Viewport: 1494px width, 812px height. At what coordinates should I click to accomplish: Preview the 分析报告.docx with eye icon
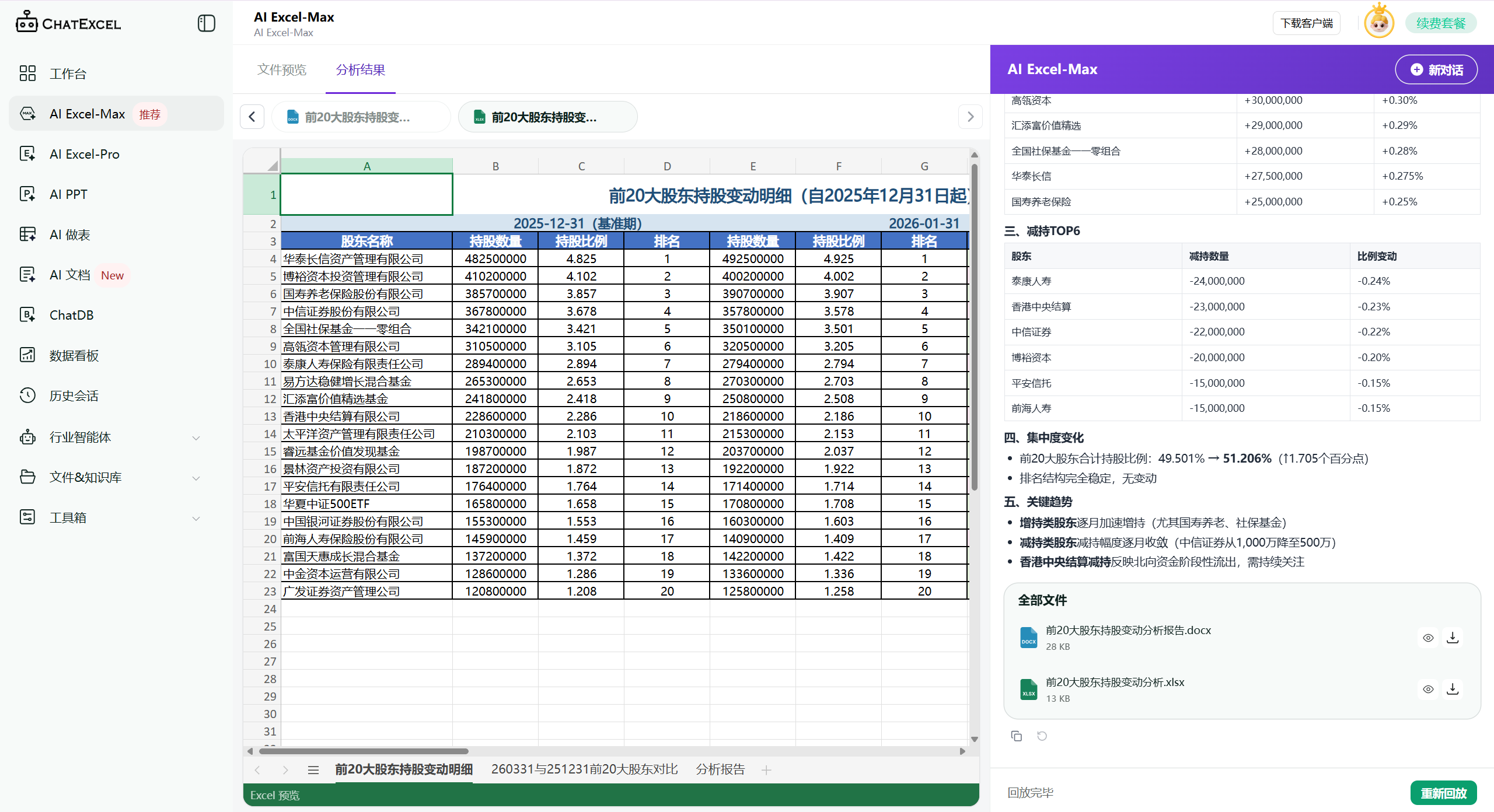(1427, 638)
